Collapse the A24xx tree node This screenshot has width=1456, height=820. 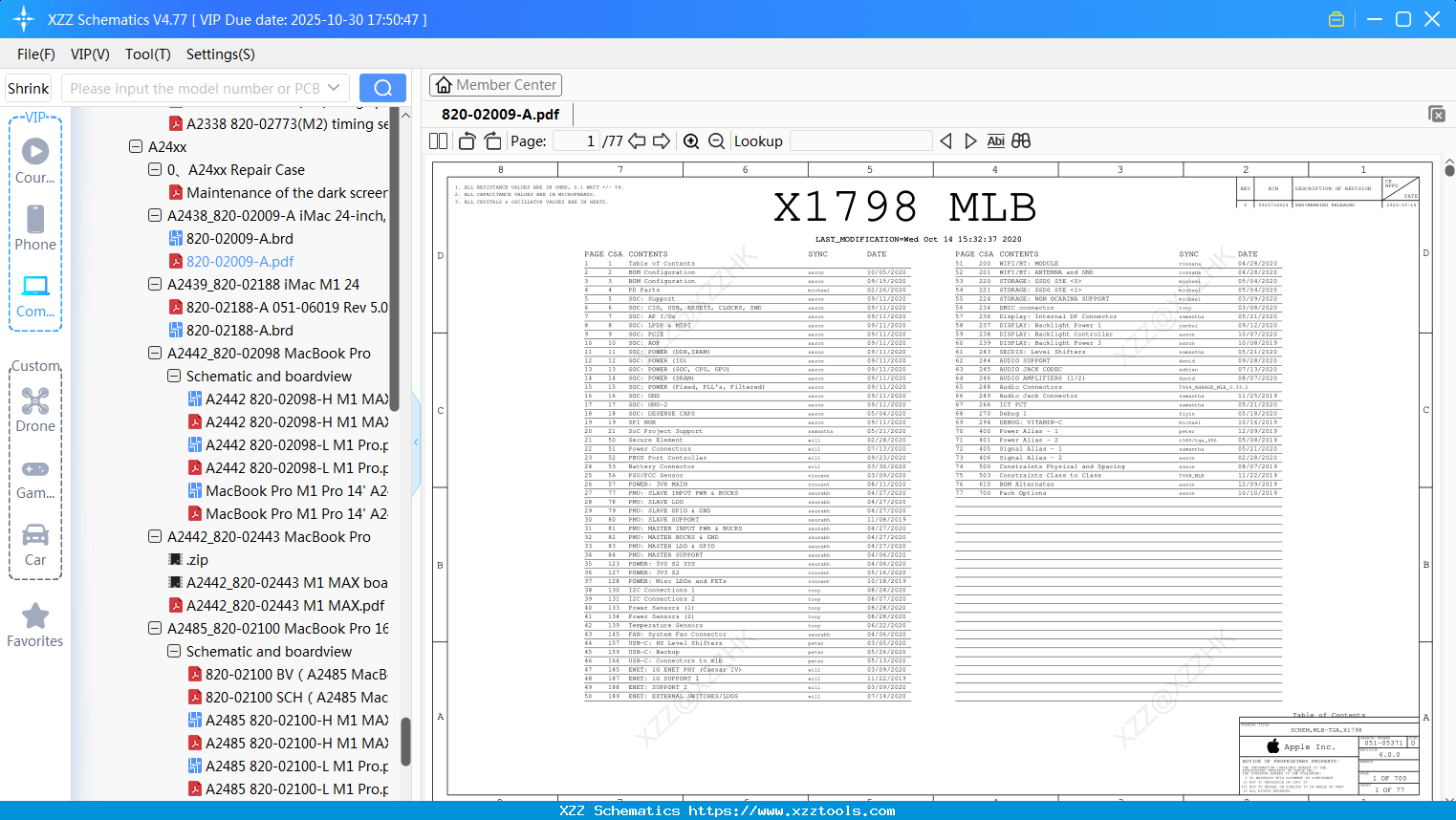point(136,147)
